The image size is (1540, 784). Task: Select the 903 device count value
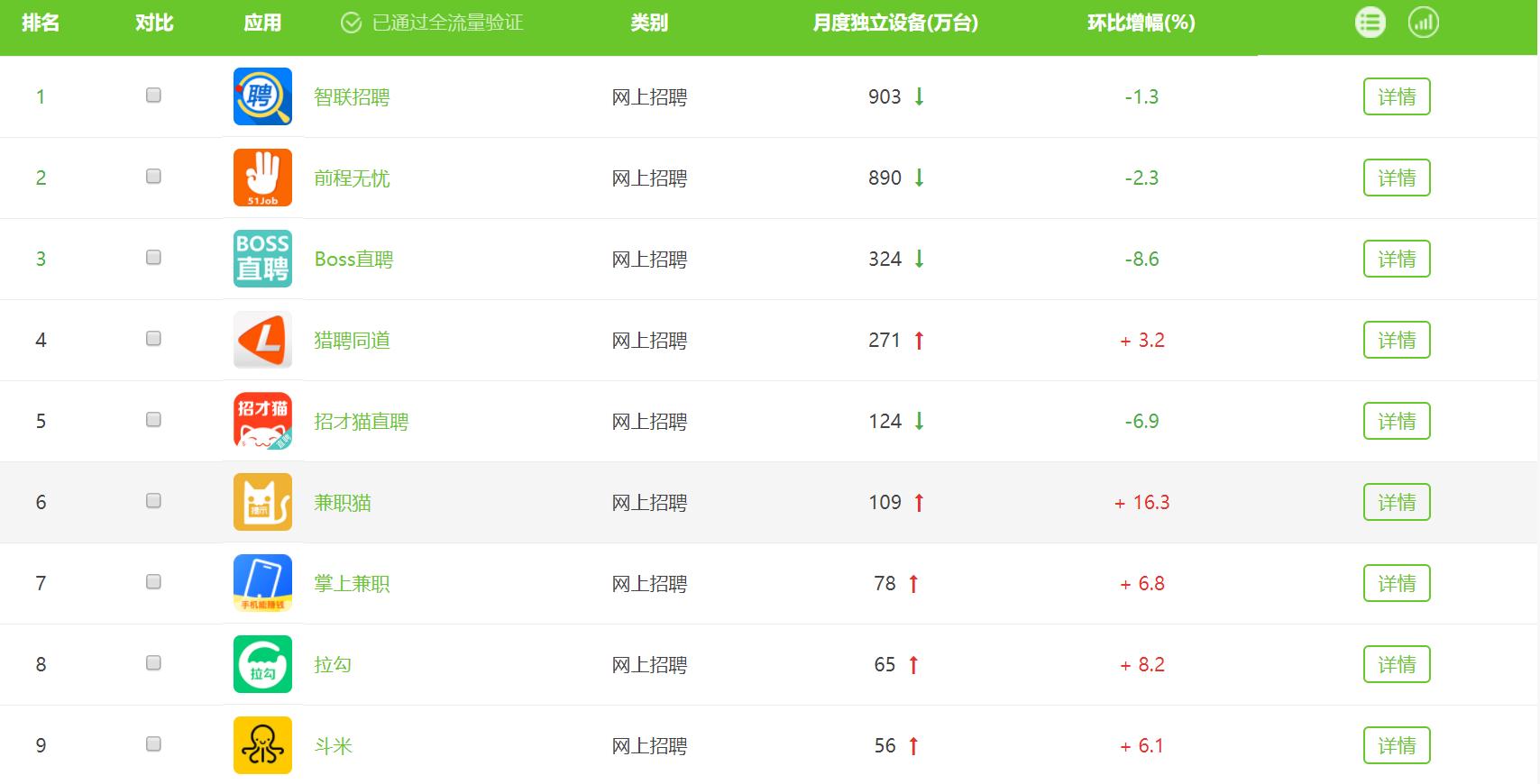pyautogui.click(x=885, y=97)
